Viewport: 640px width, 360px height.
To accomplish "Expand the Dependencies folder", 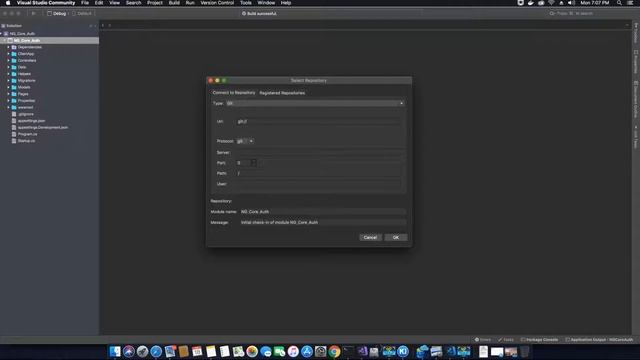I will coord(8,47).
